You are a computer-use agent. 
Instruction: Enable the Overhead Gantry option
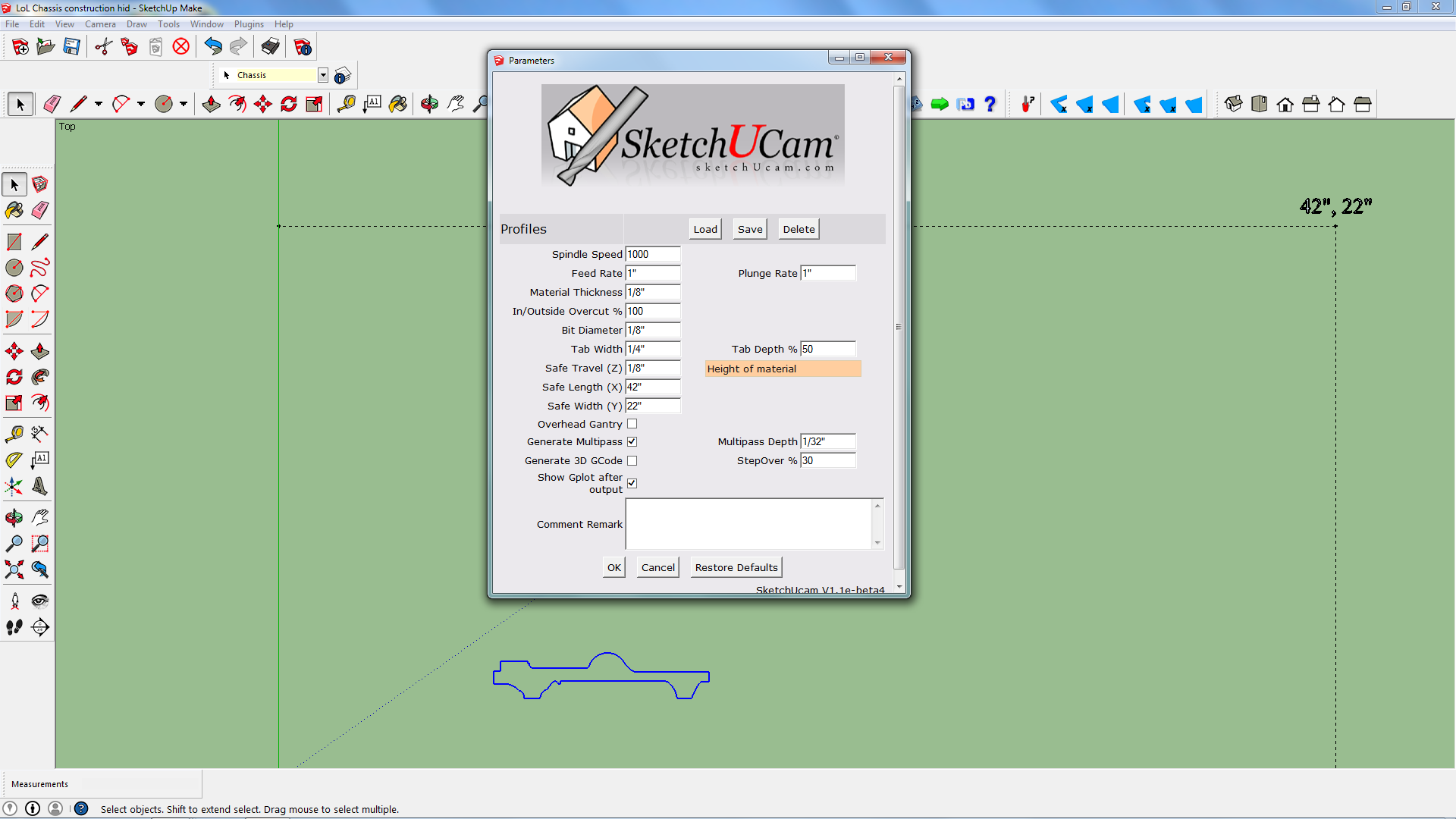point(633,424)
